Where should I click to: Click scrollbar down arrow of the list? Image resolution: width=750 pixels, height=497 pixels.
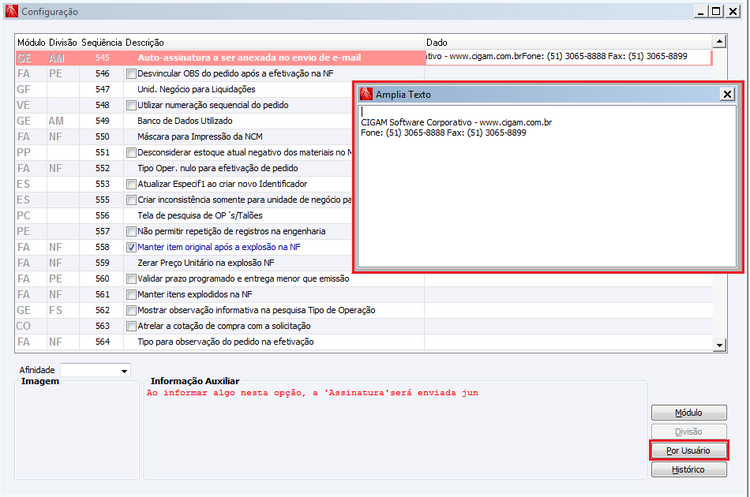[719, 344]
